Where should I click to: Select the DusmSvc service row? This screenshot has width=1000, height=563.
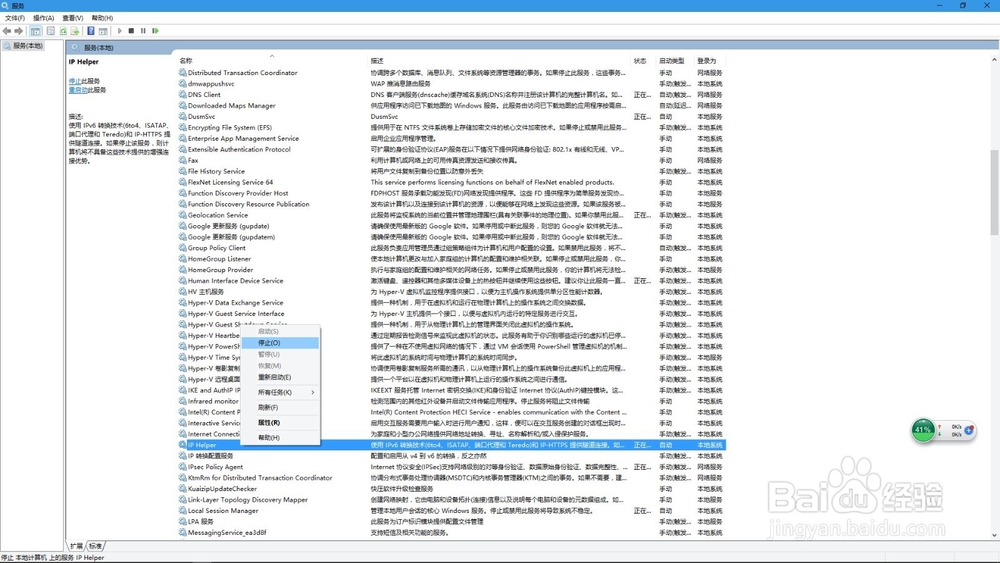pyautogui.click(x=452, y=117)
